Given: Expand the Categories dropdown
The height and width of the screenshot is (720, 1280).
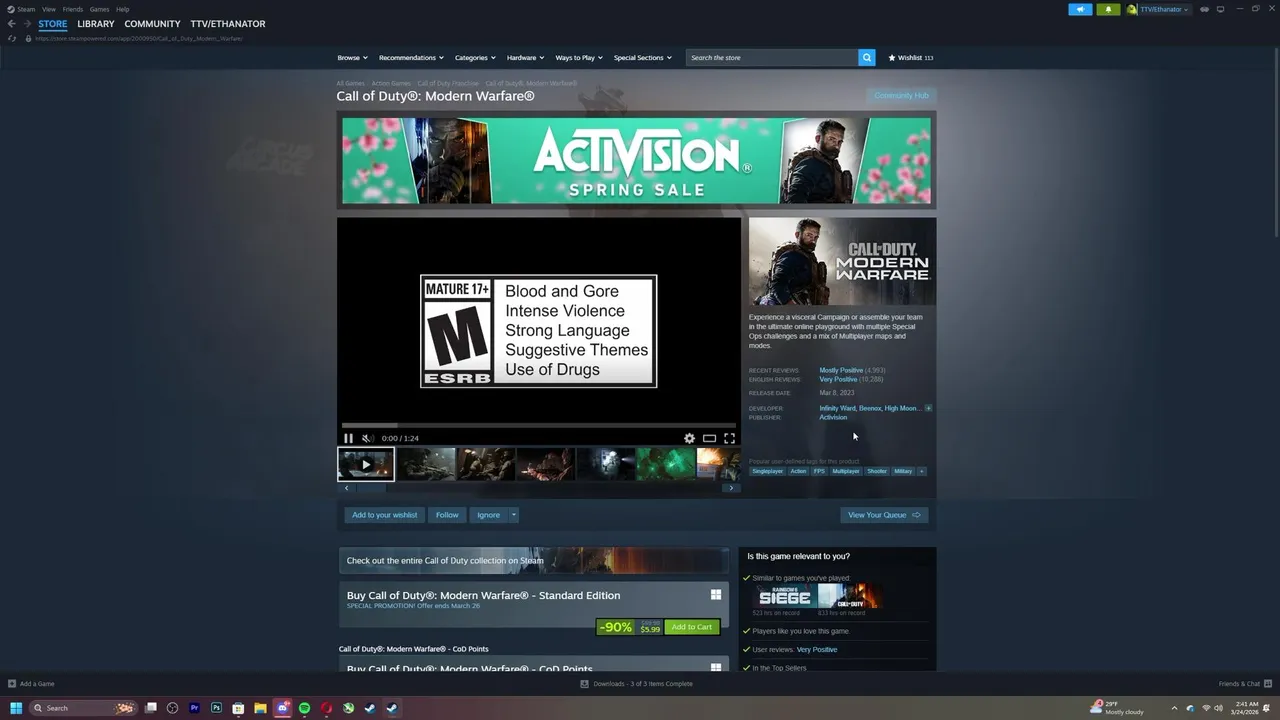Looking at the screenshot, I should click(475, 58).
